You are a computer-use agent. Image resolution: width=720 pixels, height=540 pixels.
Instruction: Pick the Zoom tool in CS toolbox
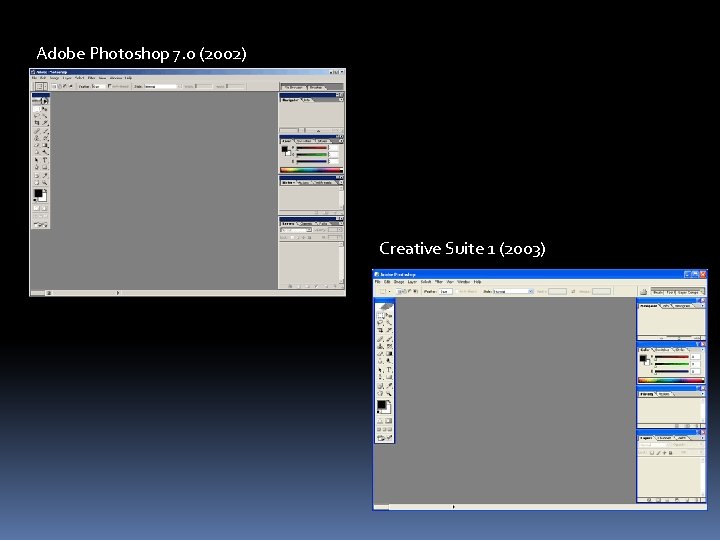[x=389, y=394]
